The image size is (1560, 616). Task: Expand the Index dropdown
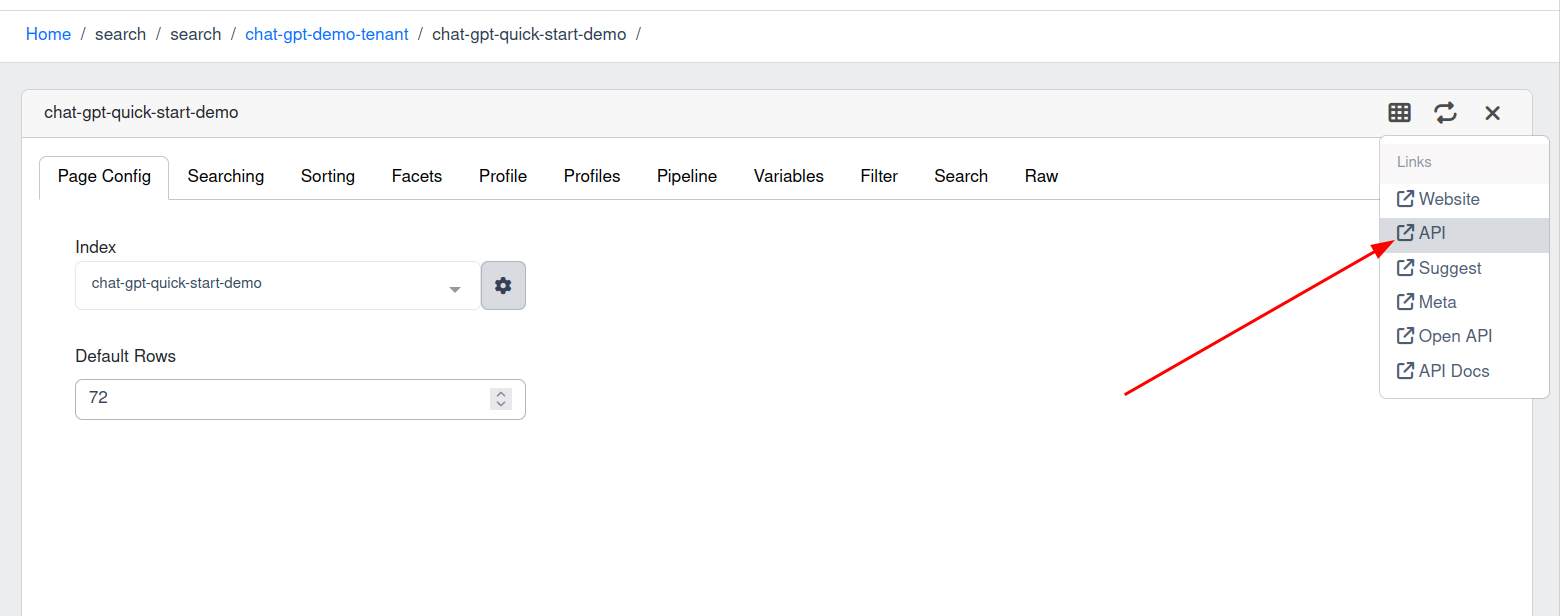pyautogui.click(x=277, y=286)
